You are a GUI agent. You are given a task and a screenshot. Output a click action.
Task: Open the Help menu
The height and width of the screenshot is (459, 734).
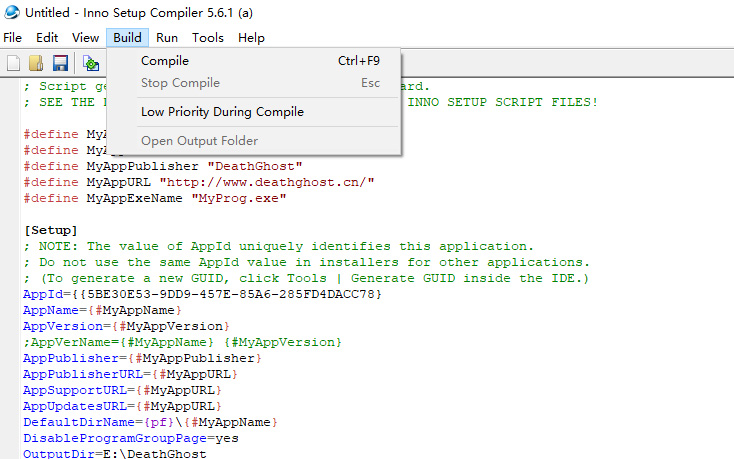click(x=251, y=37)
